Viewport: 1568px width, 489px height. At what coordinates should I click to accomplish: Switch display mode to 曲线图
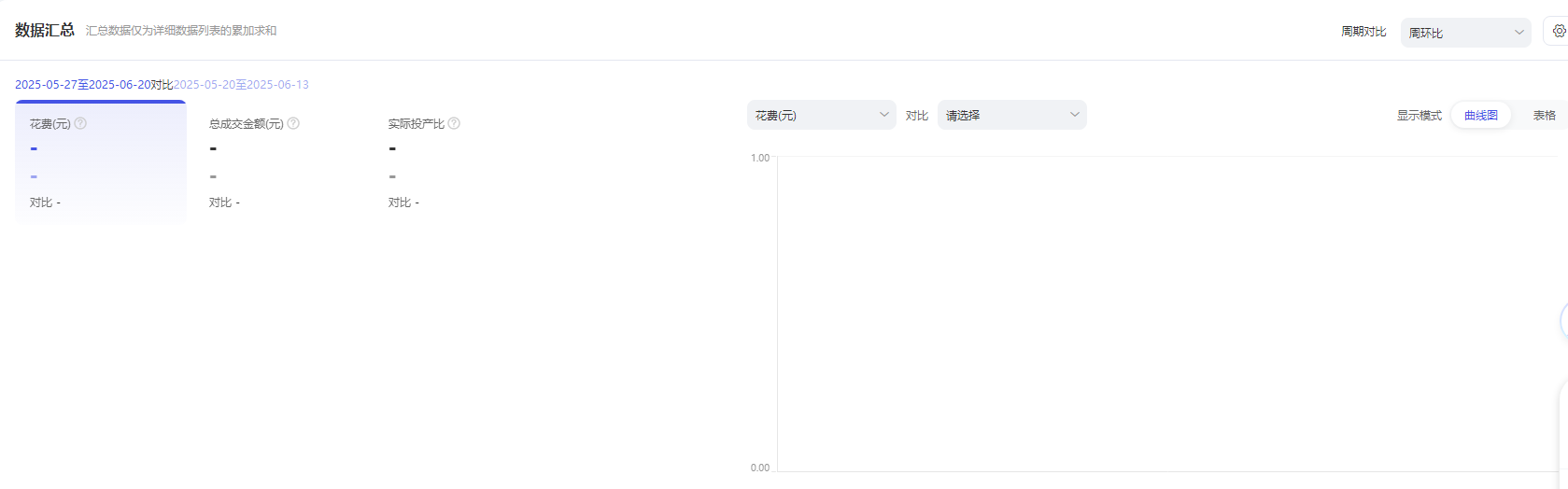[1480, 116]
